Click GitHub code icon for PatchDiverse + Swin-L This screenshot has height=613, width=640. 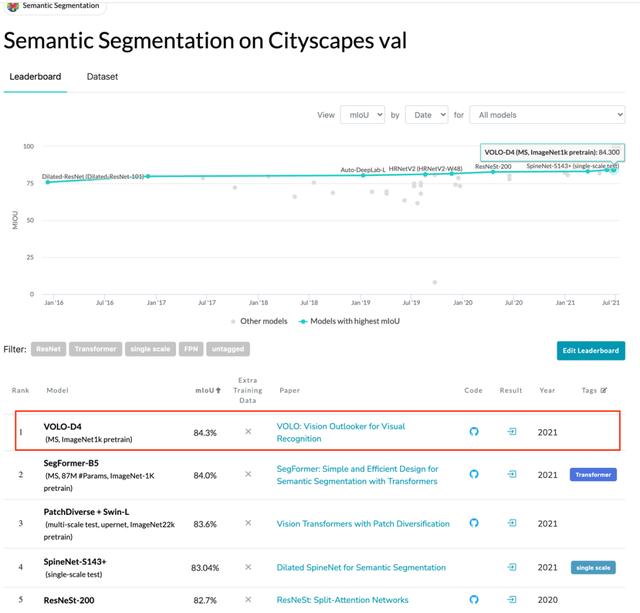[474, 523]
